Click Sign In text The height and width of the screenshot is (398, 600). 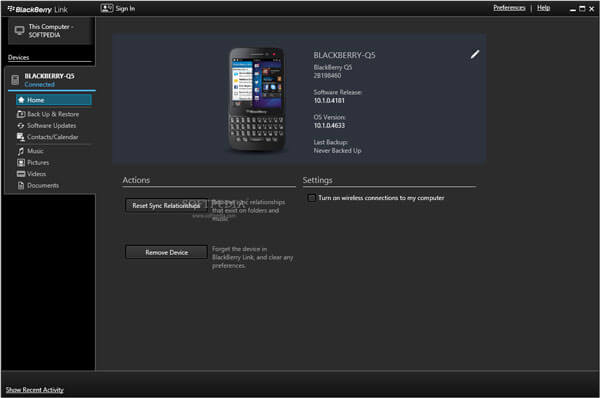(125, 8)
